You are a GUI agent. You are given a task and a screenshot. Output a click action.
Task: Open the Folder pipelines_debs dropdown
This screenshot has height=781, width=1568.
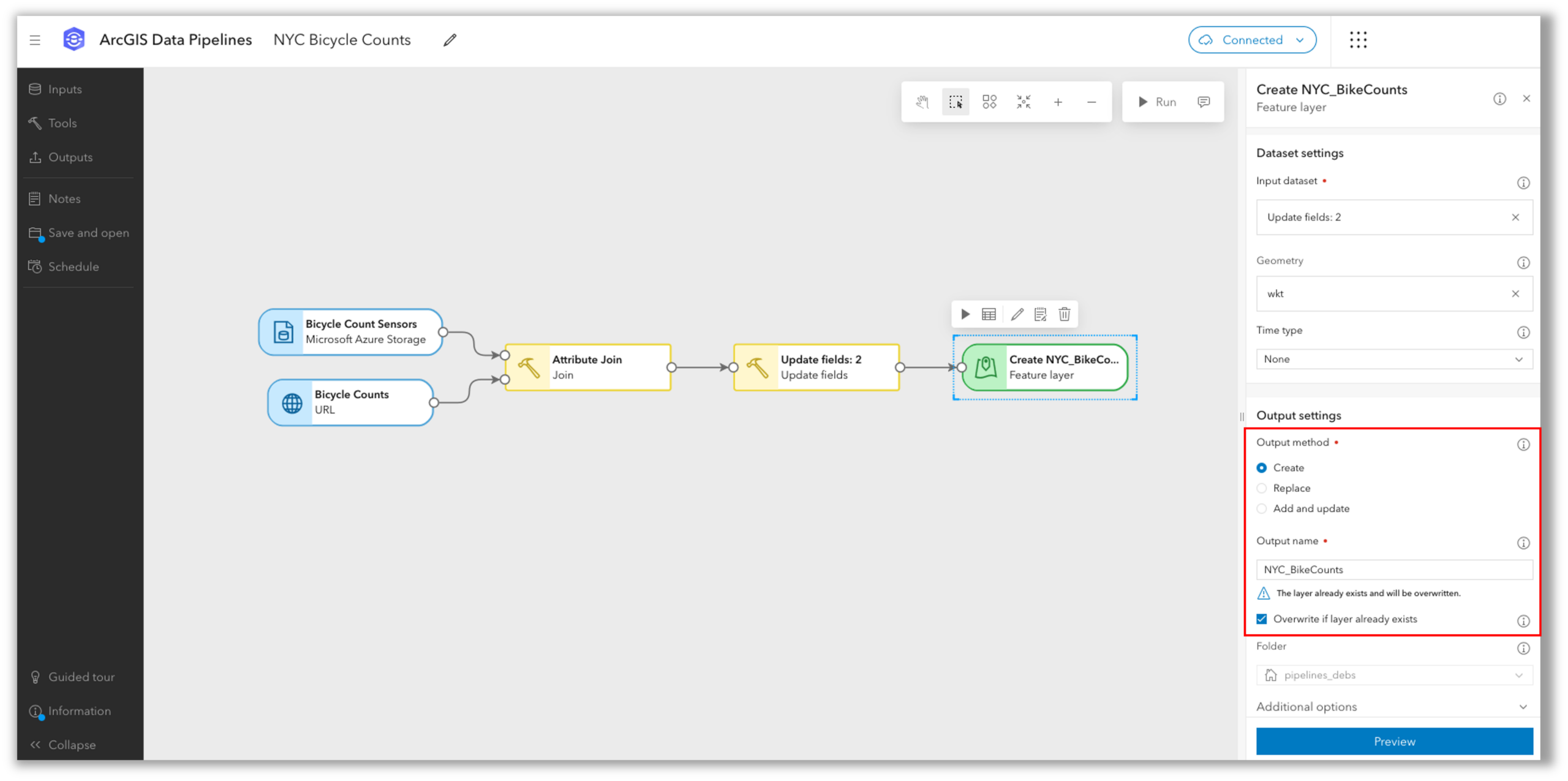(x=1394, y=674)
